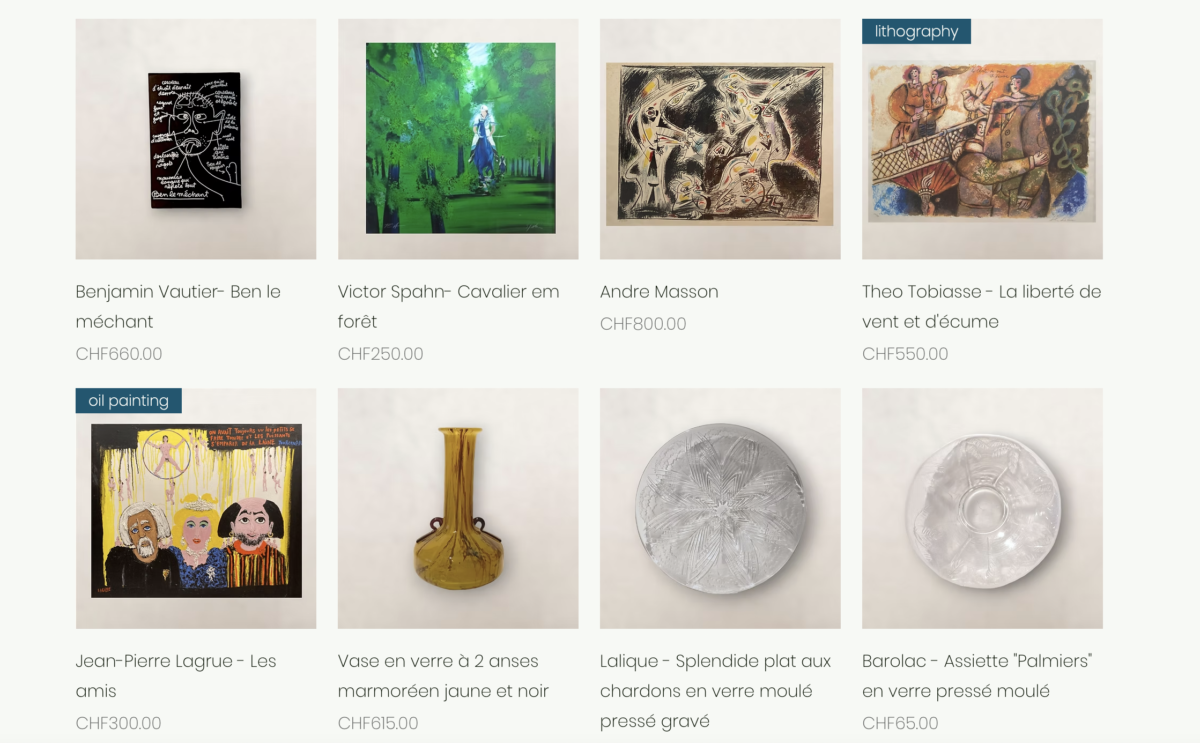Screen dimensions: 1200x743
Task: Click the CHF800.00 price of Andre Masson
Action: [643, 324]
